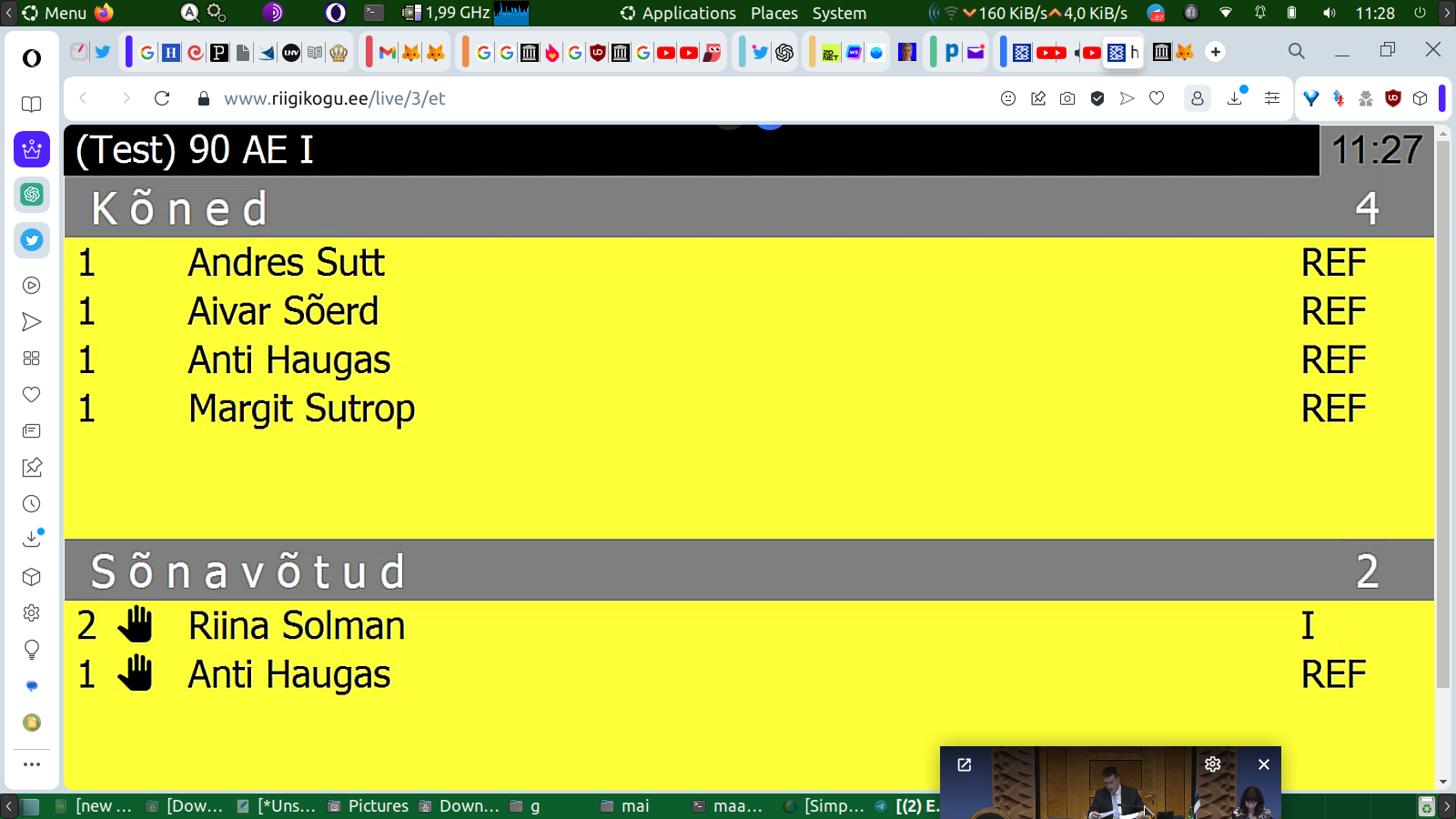Add page to bookmarks with heart icon
This screenshot has height=819, width=1456.
pyautogui.click(x=1157, y=98)
